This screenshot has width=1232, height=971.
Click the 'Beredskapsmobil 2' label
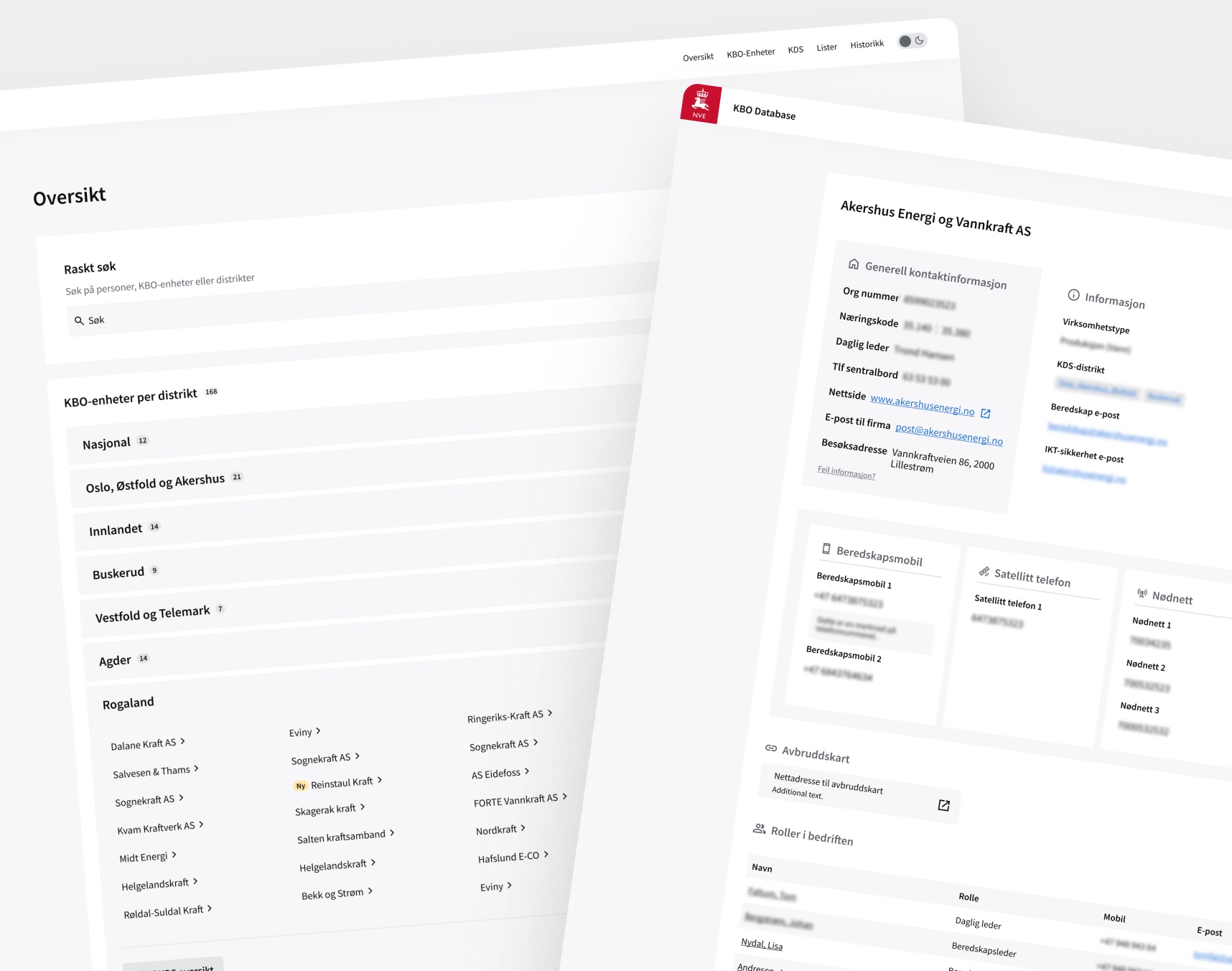tap(844, 653)
